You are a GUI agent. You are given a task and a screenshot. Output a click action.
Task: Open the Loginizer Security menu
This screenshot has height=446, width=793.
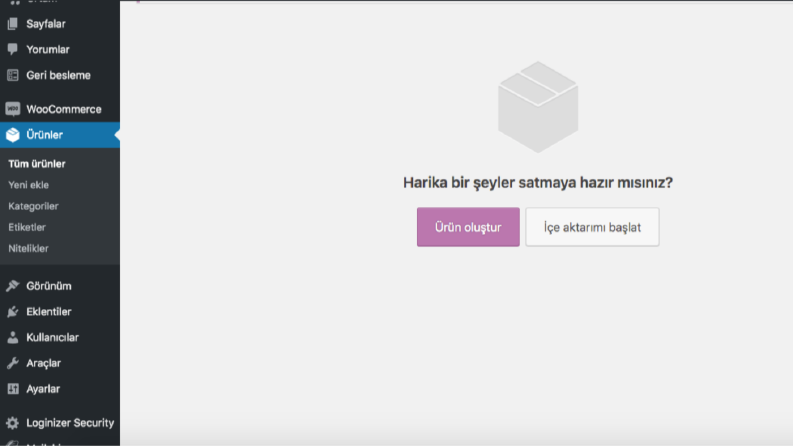[60, 423]
